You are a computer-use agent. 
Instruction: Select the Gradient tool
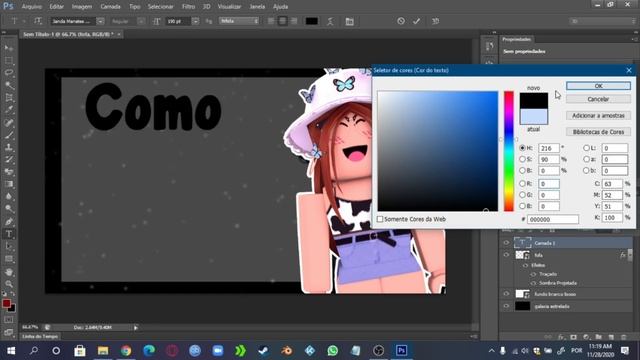pyautogui.click(x=9, y=184)
